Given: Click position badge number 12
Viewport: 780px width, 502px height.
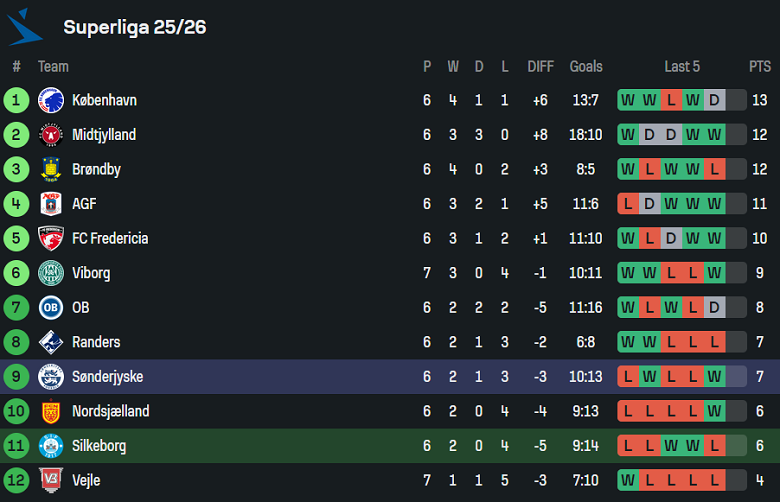Looking at the screenshot, I should click(16, 480).
